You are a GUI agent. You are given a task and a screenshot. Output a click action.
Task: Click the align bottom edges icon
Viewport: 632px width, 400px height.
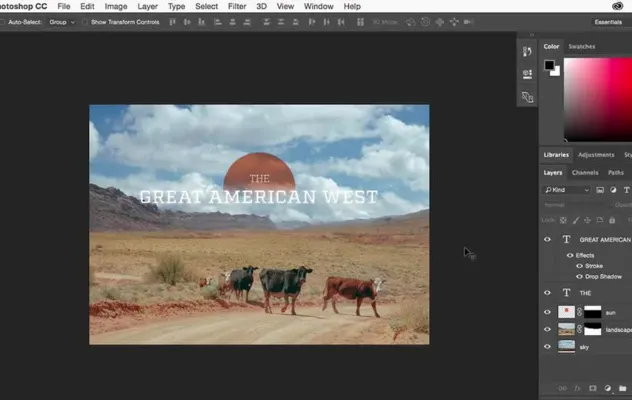[x=202, y=22]
